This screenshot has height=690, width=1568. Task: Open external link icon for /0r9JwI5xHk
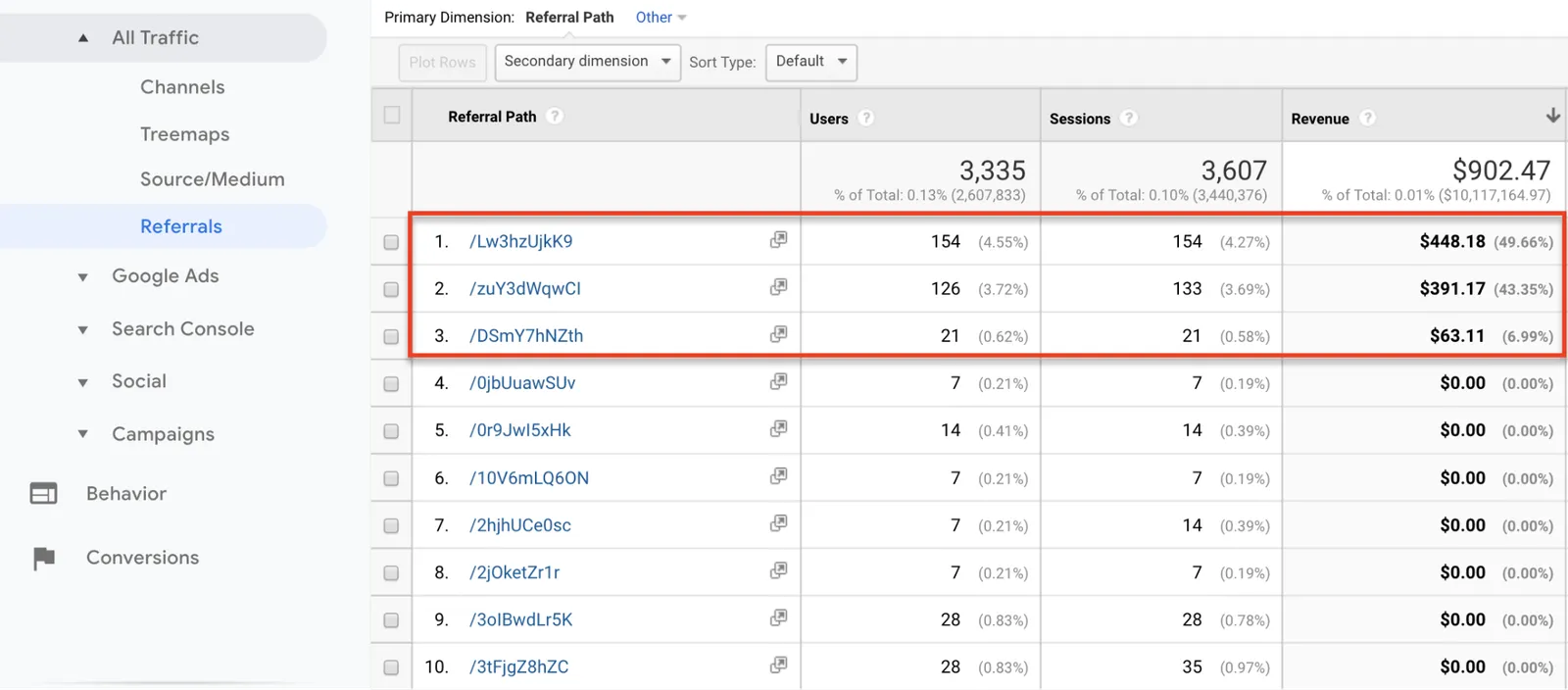(x=778, y=428)
